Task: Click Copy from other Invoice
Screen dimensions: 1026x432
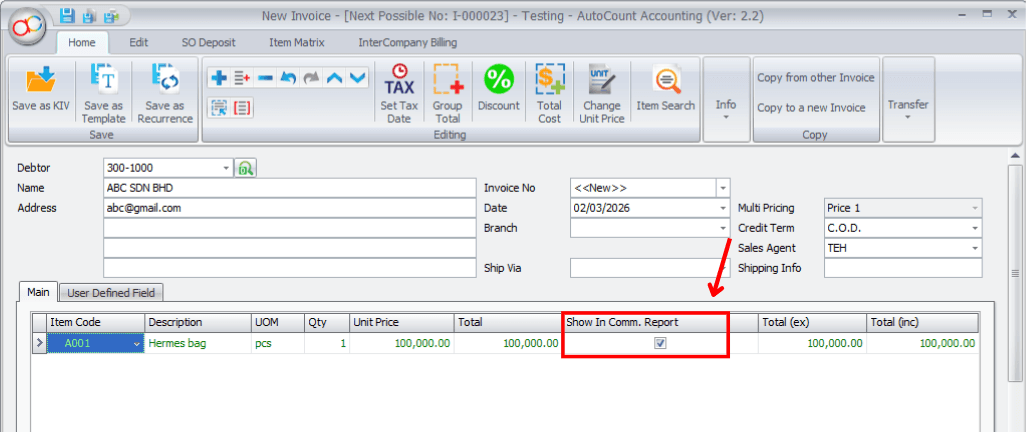Action: (x=816, y=77)
